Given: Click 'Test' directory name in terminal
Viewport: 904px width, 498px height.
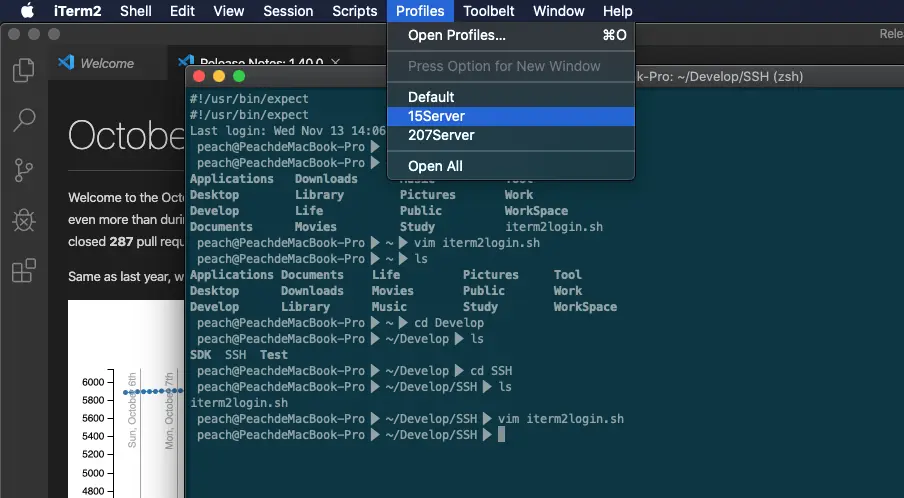Looking at the screenshot, I should click(x=273, y=354).
